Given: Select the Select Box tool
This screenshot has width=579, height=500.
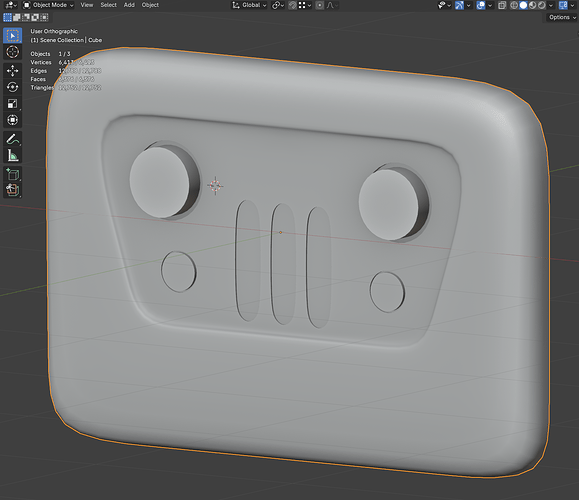Looking at the screenshot, I should pos(13,35).
